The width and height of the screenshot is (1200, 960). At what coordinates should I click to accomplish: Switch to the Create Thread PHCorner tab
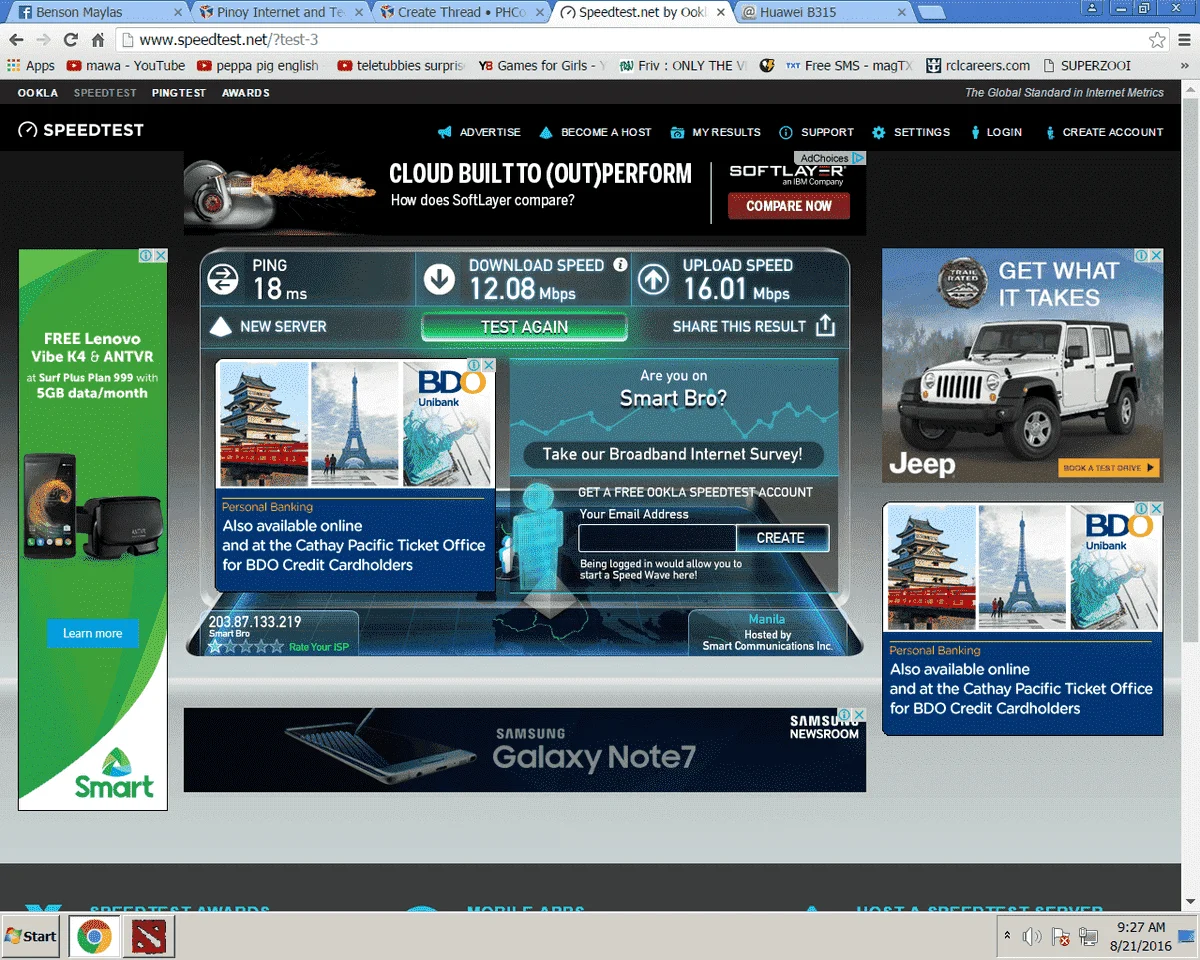(x=461, y=13)
